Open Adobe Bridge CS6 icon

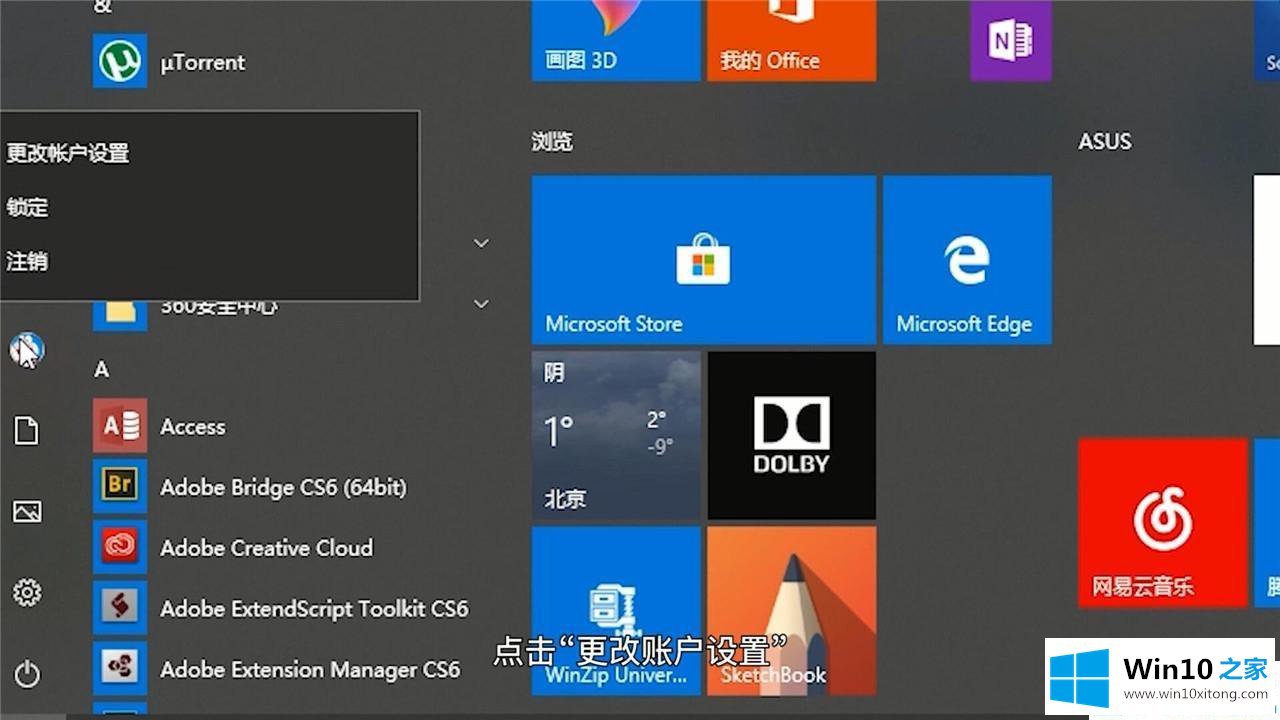(x=120, y=487)
